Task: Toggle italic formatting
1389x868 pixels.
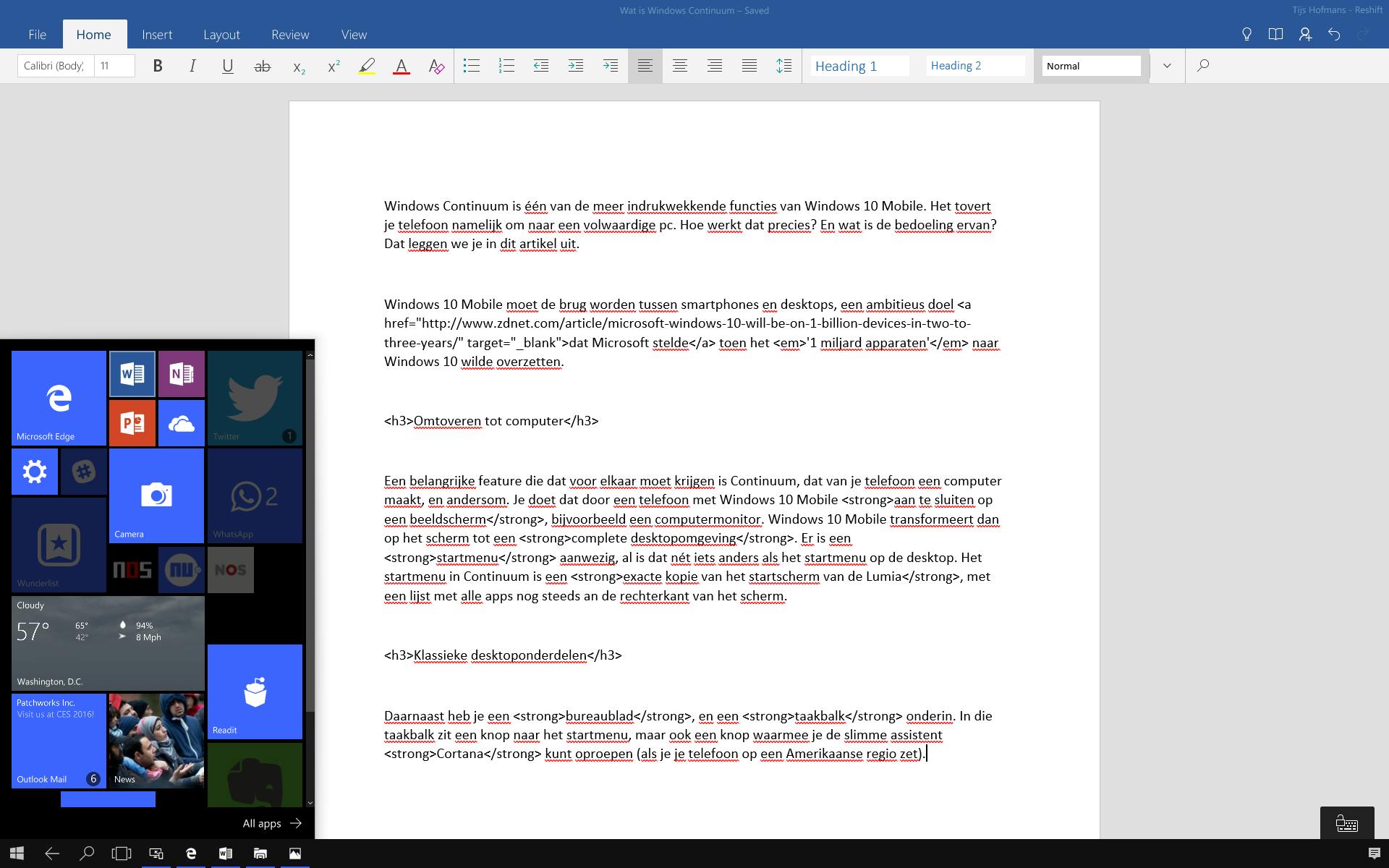Action: 192,66
